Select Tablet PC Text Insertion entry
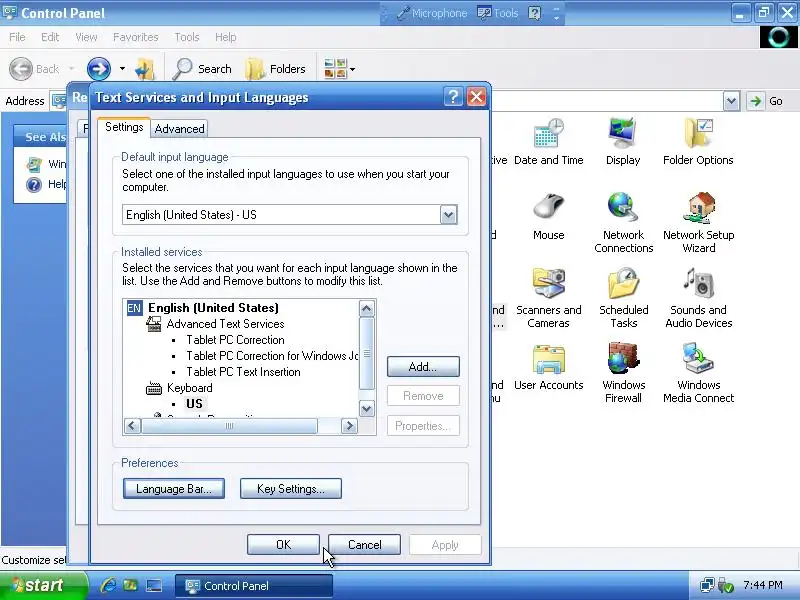Image resolution: width=800 pixels, height=600 pixels. click(243, 372)
